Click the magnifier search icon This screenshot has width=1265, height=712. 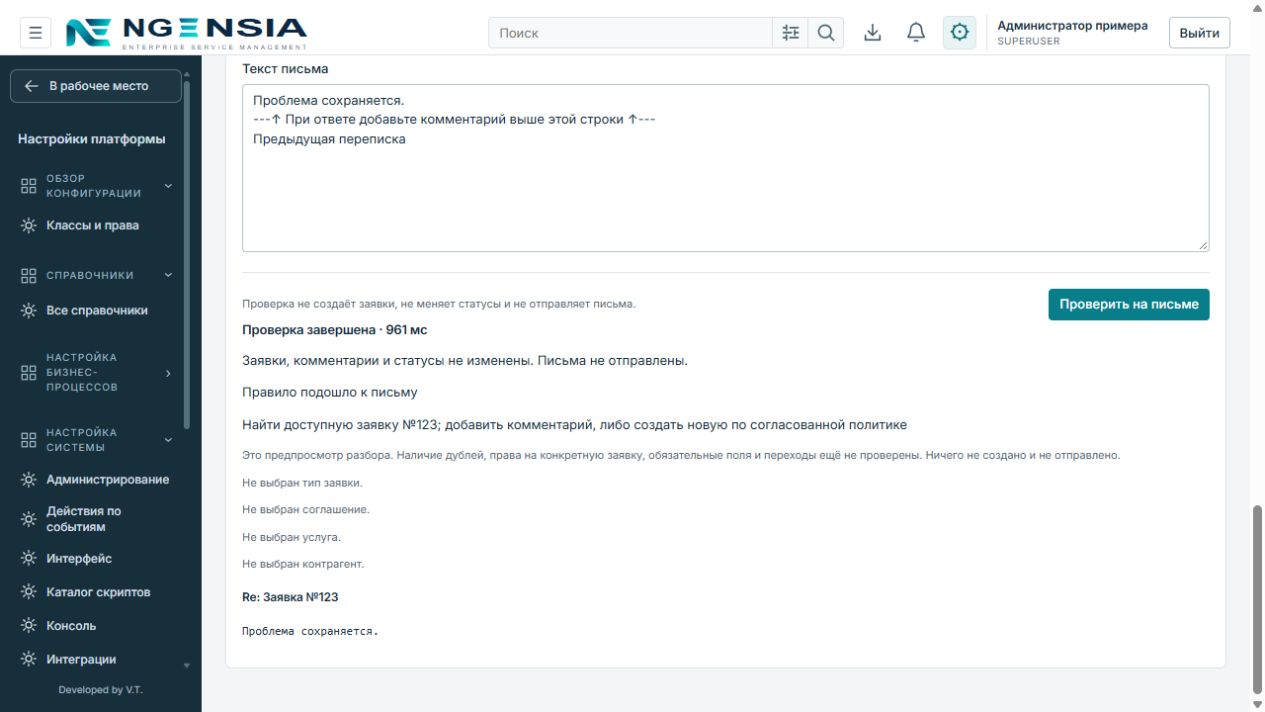(x=826, y=33)
